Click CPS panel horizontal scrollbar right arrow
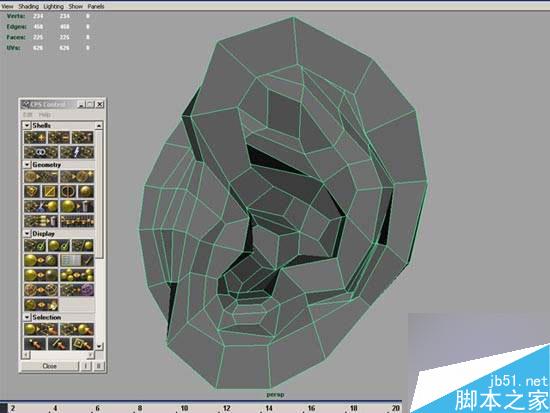Viewport: 550px width, 413px height. coord(90,355)
